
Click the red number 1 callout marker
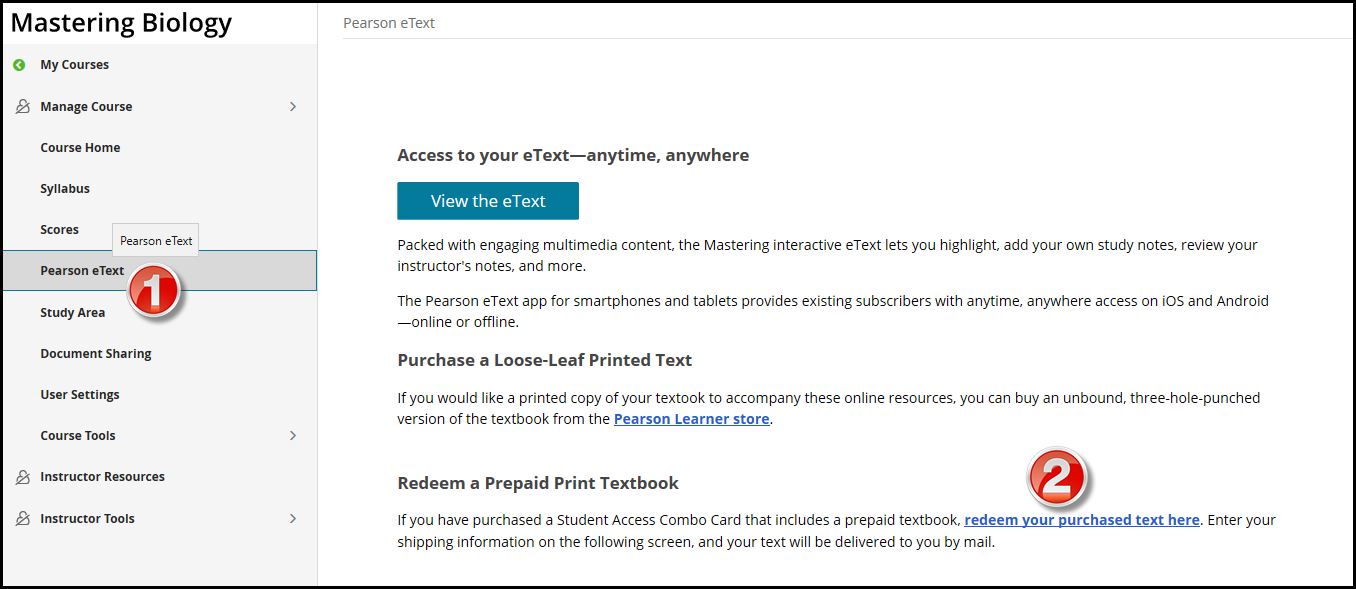[154, 291]
